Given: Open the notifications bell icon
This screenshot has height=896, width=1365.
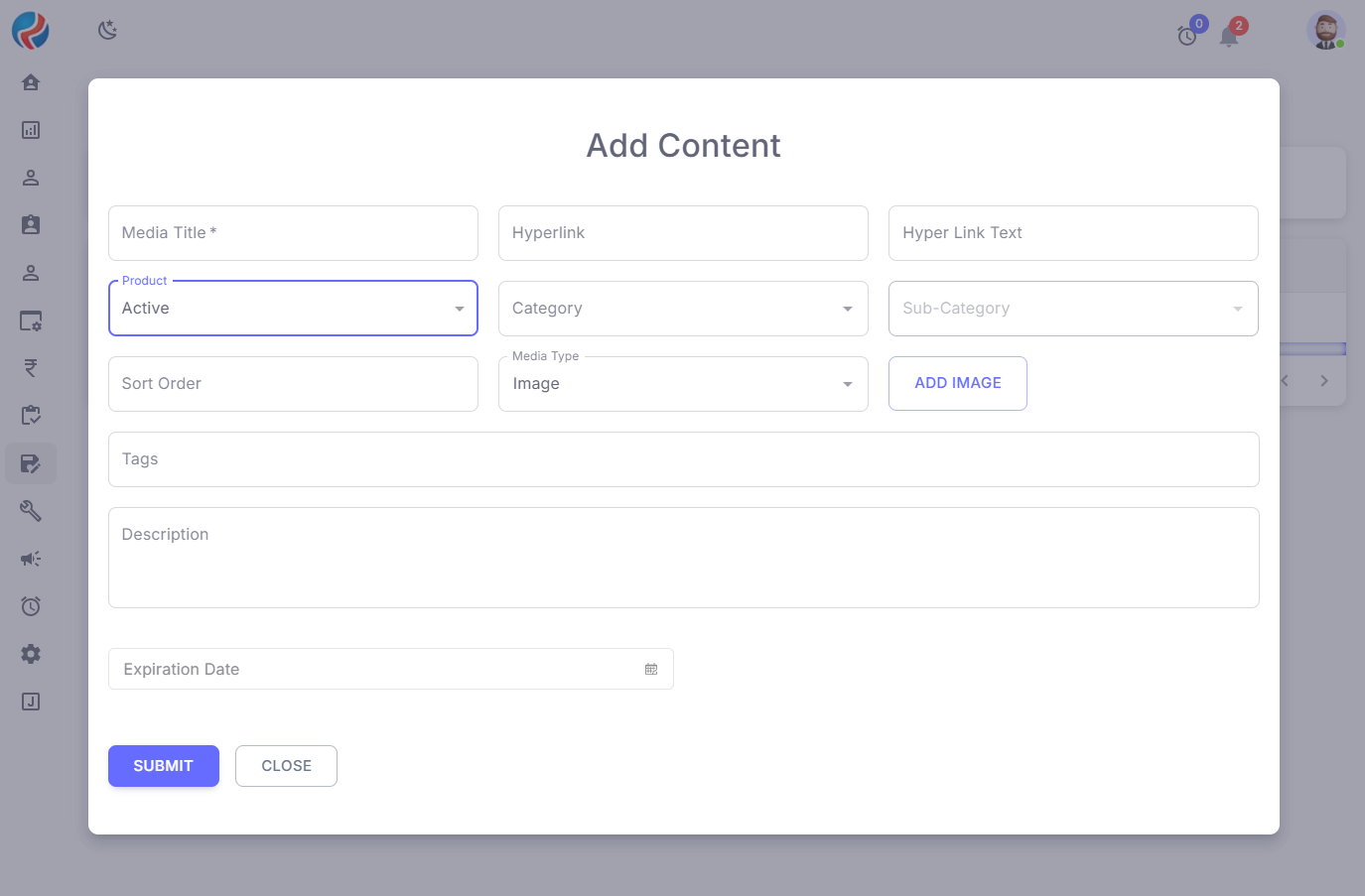Looking at the screenshot, I should [x=1229, y=37].
